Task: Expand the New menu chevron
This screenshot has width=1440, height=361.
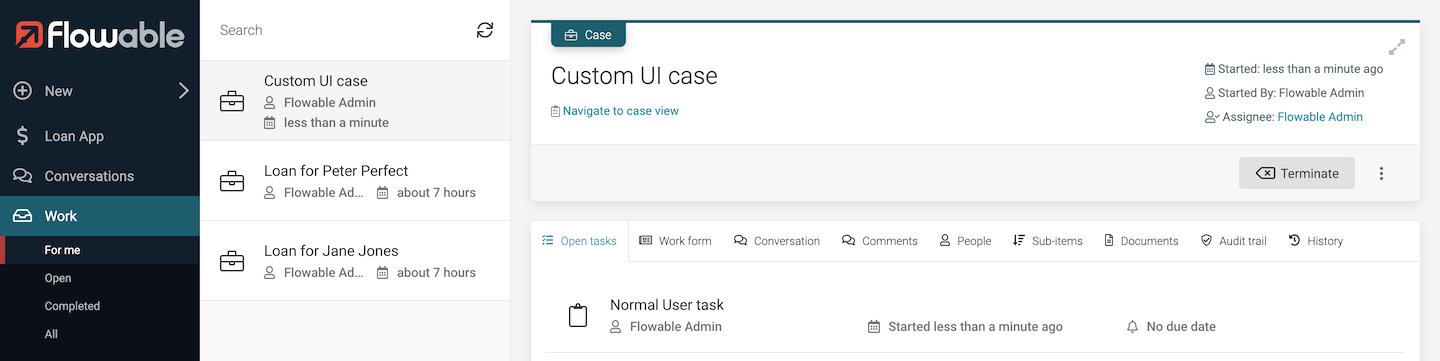Action: tap(183, 91)
